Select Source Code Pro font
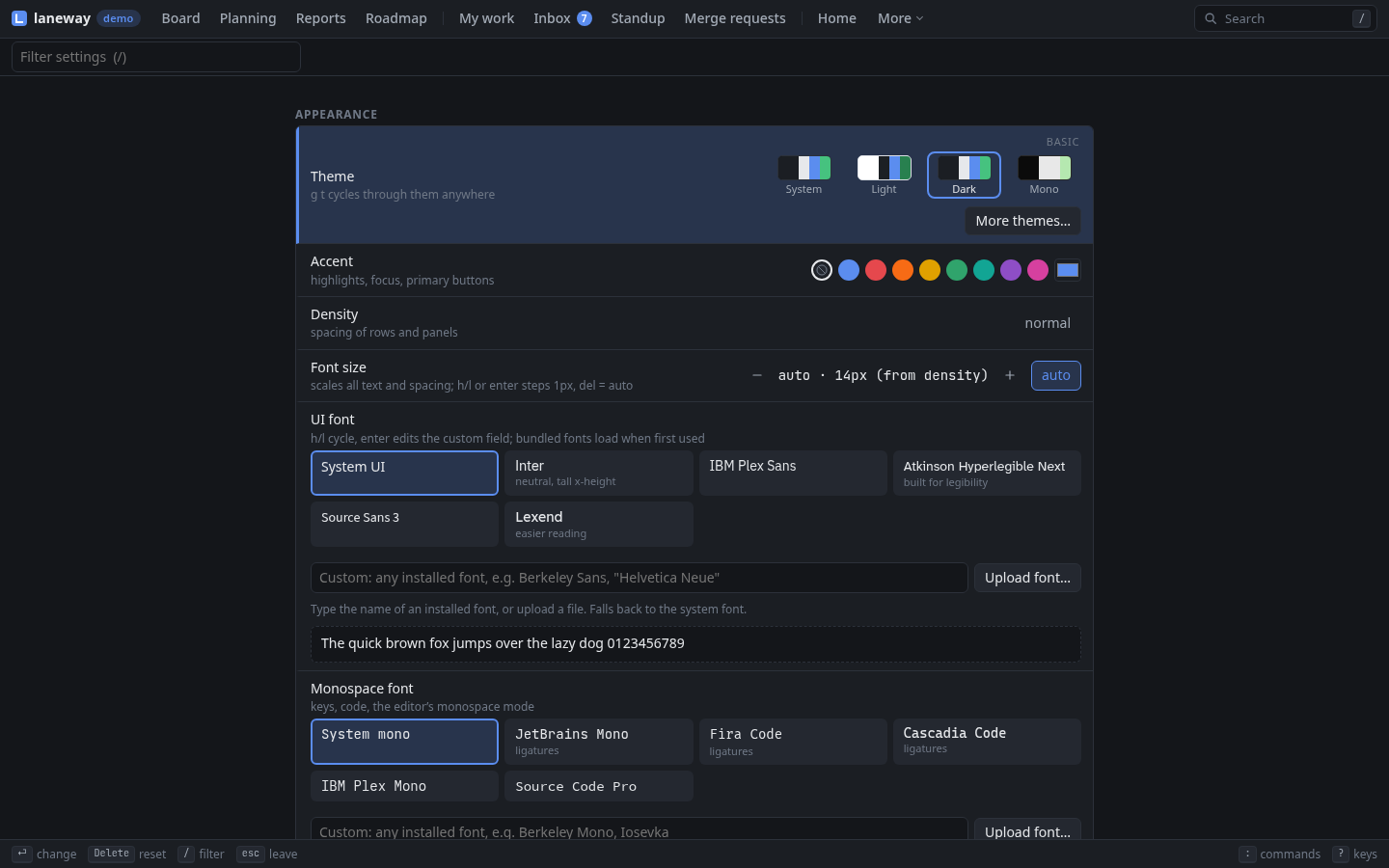The image size is (1389, 868). 599,786
